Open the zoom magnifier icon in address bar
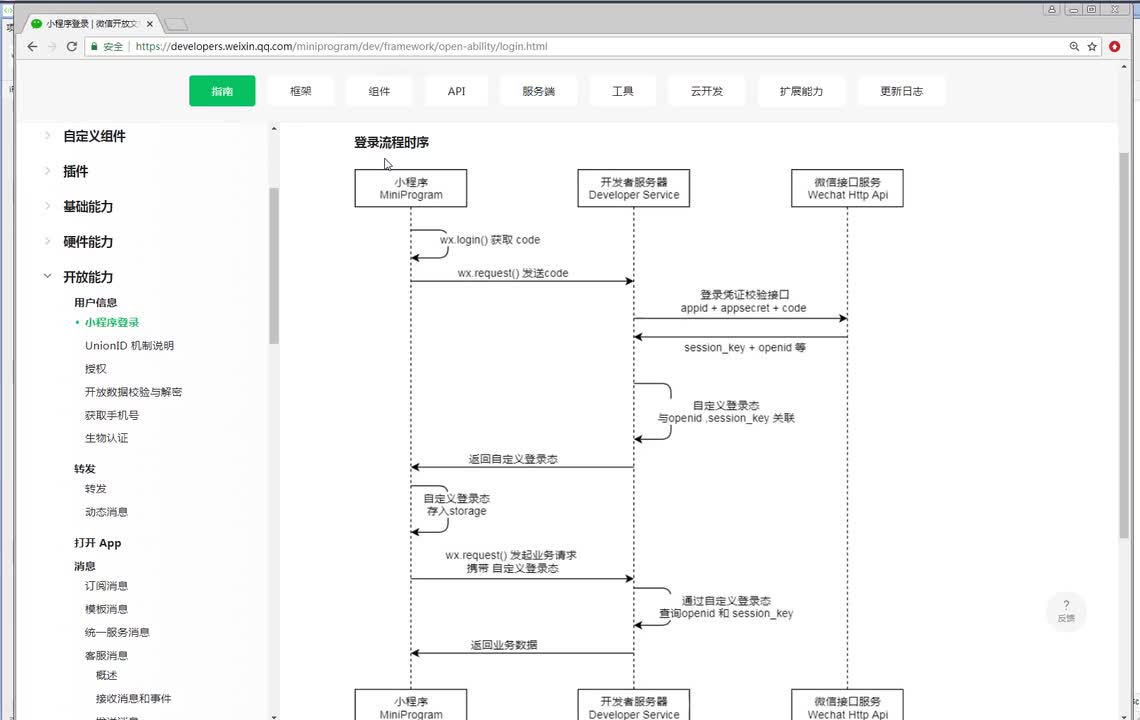This screenshot has width=1140, height=720. (1074, 47)
